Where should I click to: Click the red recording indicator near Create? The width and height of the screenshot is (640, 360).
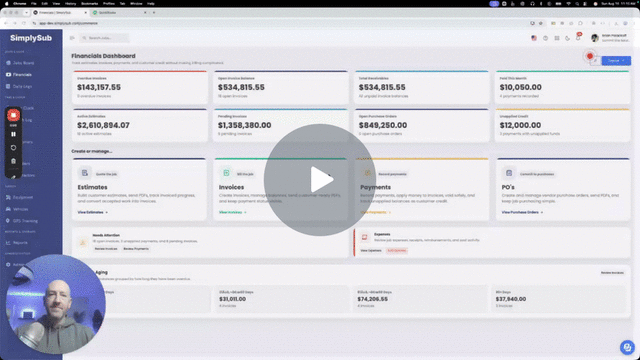pos(590,56)
